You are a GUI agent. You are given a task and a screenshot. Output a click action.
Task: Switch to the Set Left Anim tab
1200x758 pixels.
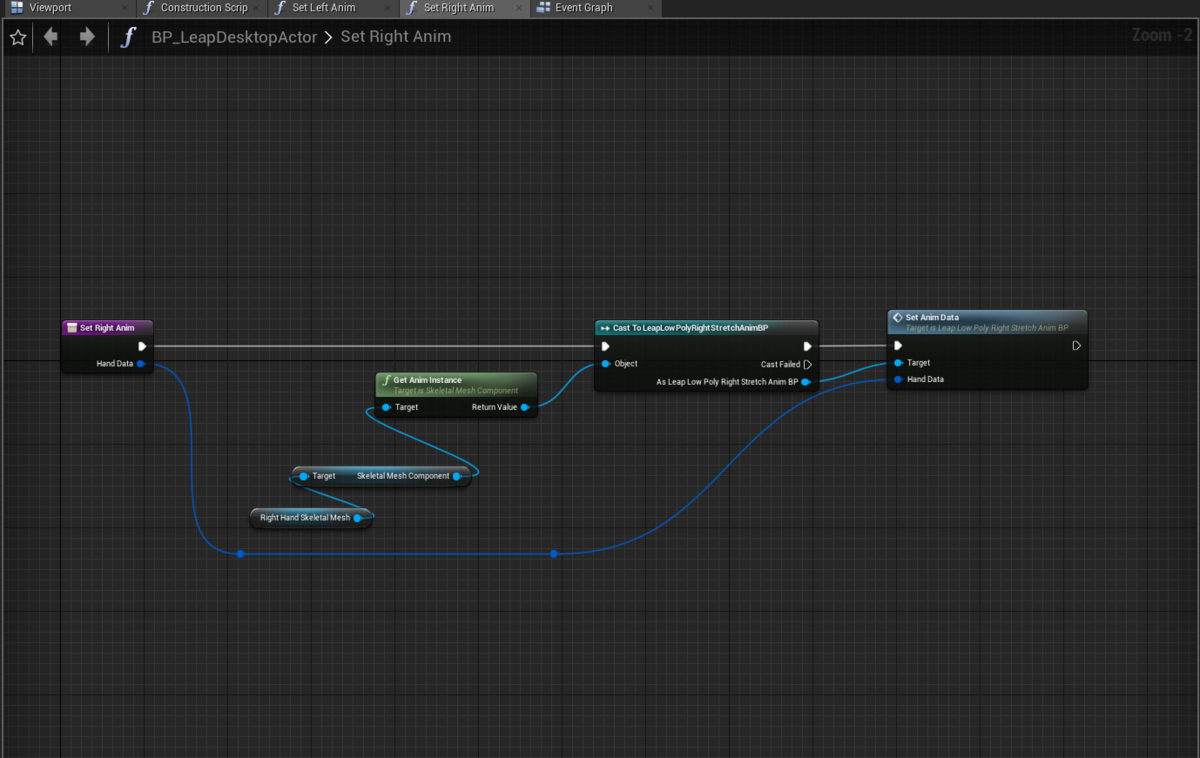(x=323, y=8)
